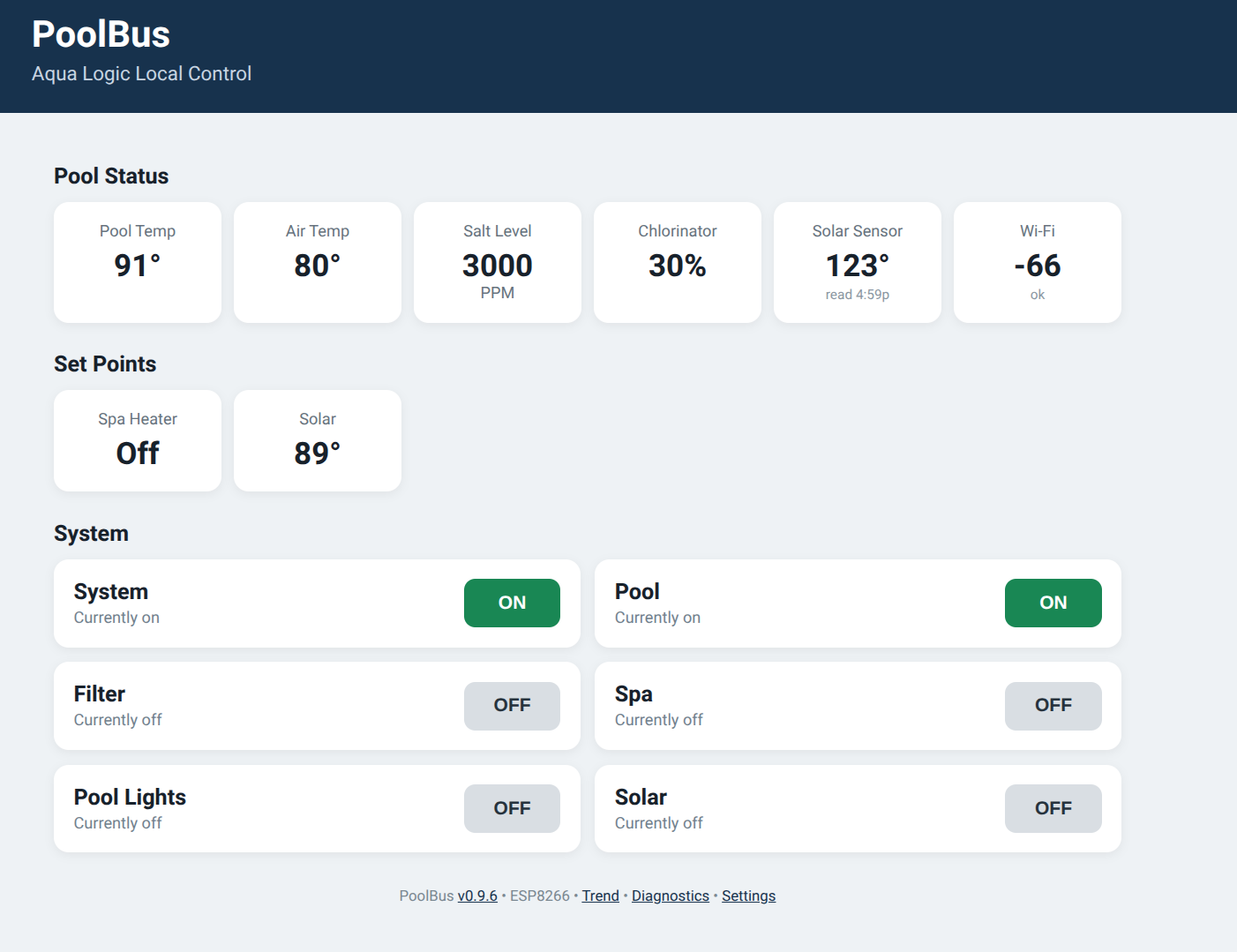This screenshot has width=1237, height=952.
Task: Click the Wi-Fi signal -66 card
Action: pos(1038,262)
